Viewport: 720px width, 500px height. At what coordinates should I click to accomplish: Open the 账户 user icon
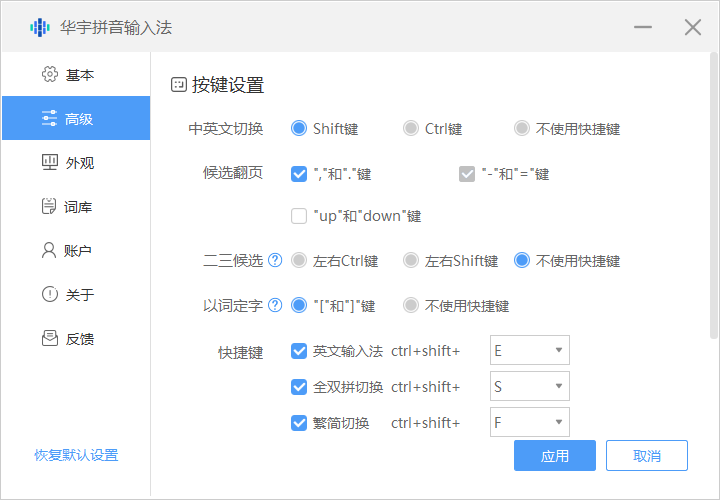point(49,251)
